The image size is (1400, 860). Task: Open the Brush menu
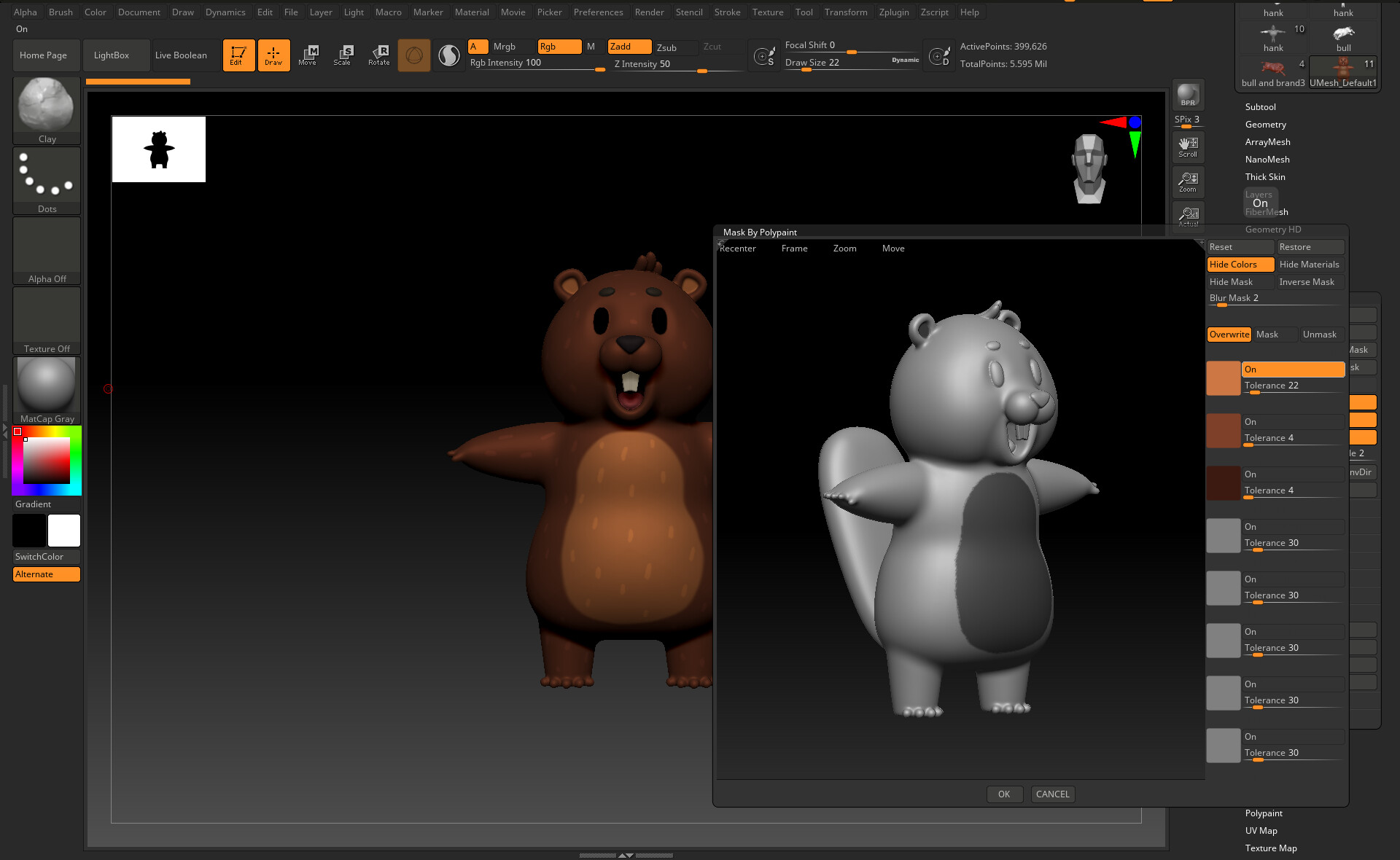tap(61, 12)
